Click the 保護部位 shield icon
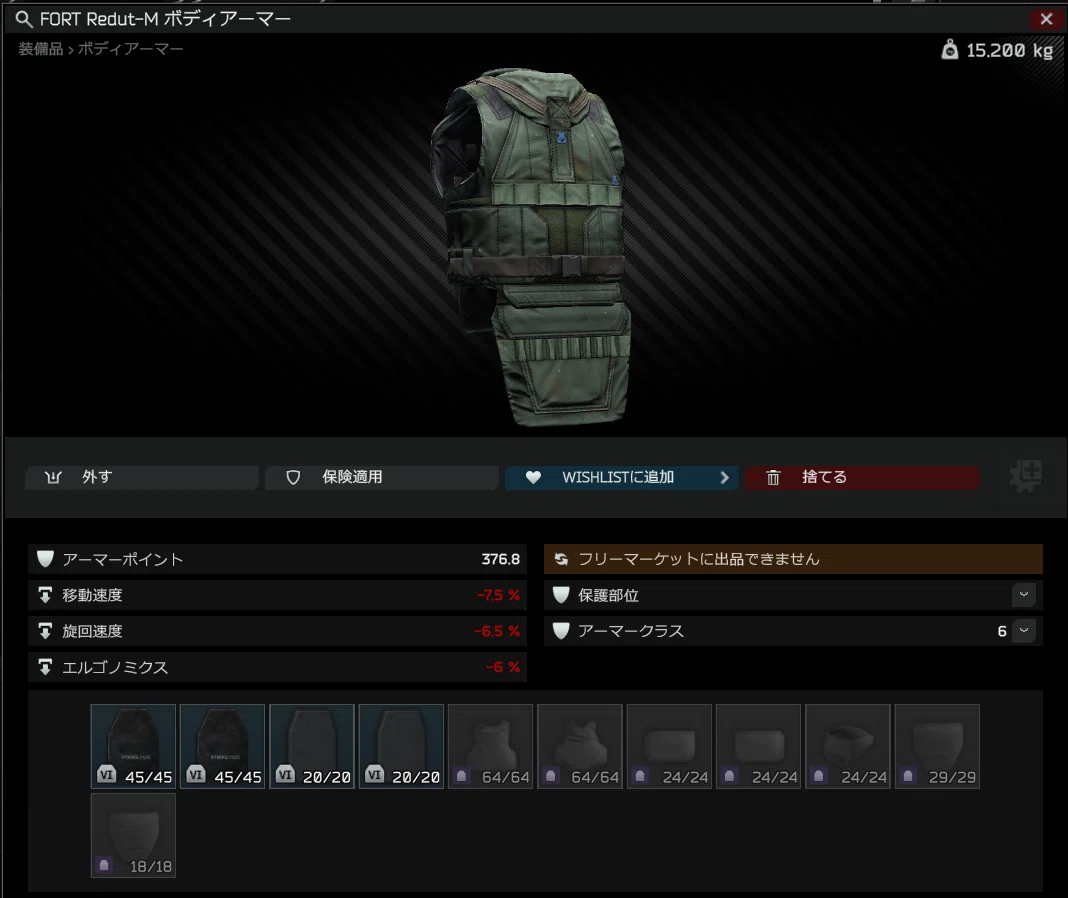Image resolution: width=1068 pixels, height=898 pixels. pyautogui.click(x=561, y=595)
